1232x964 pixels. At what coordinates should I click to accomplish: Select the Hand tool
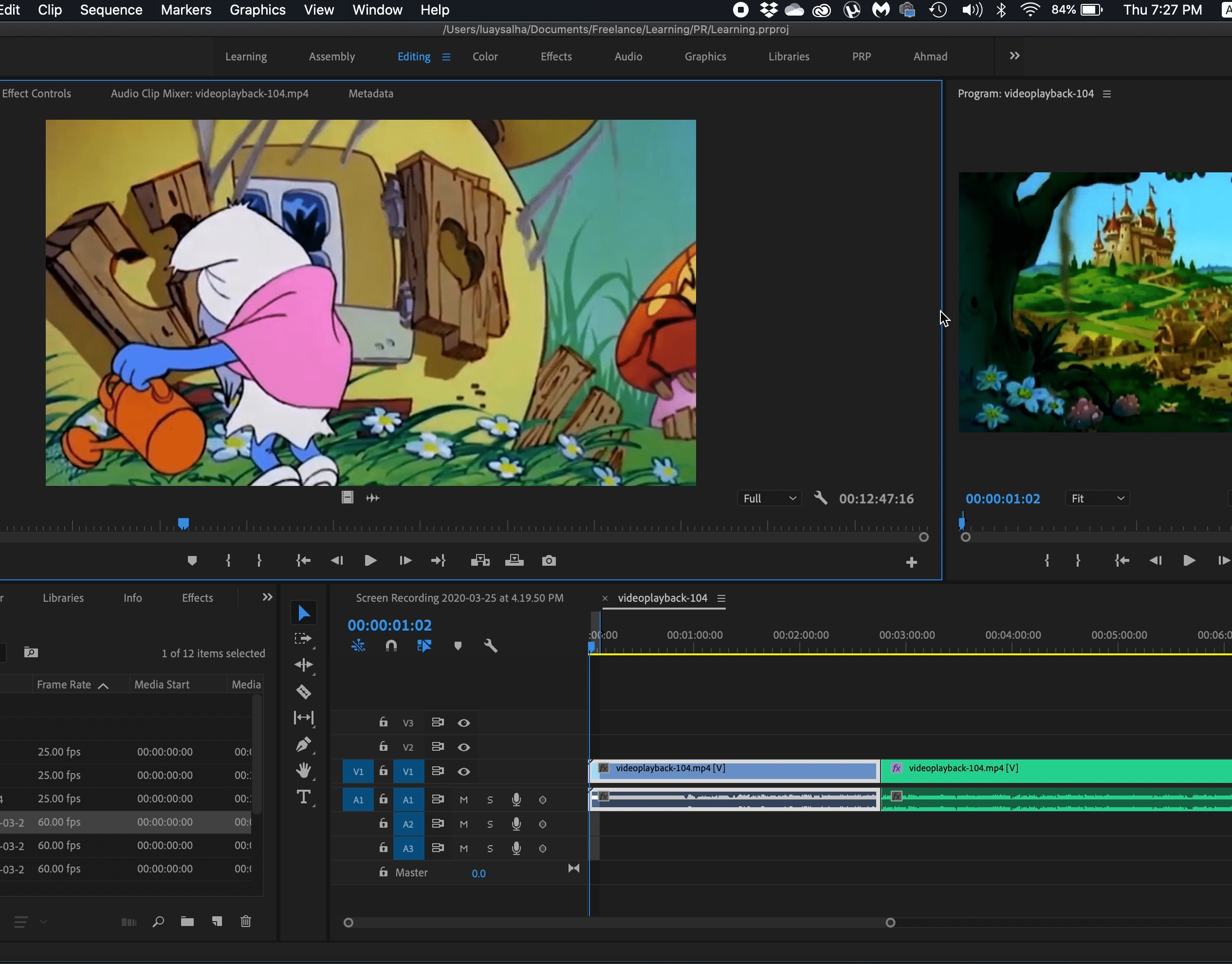pyautogui.click(x=304, y=770)
